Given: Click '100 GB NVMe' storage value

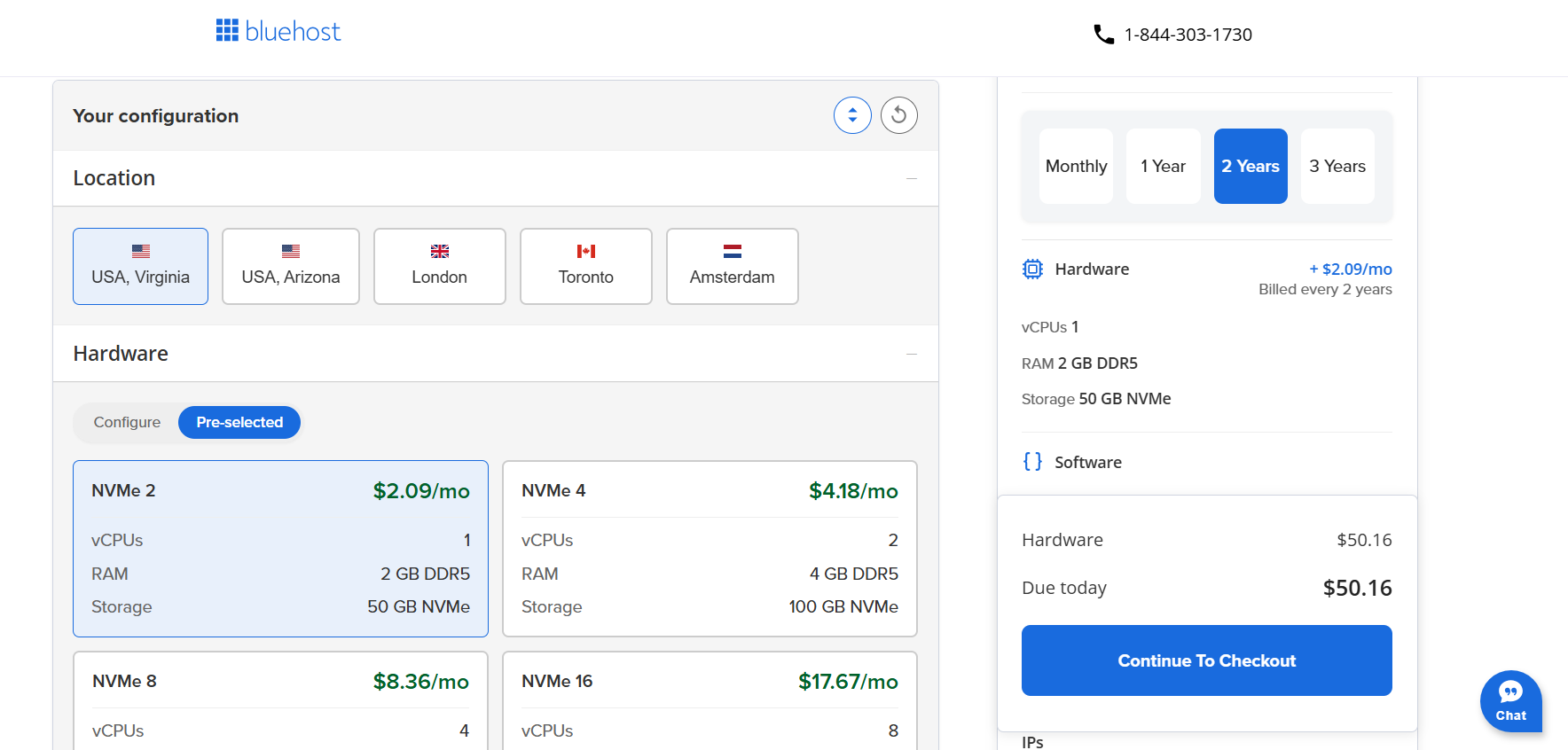Looking at the screenshot, I should click(x=843, y=606).
